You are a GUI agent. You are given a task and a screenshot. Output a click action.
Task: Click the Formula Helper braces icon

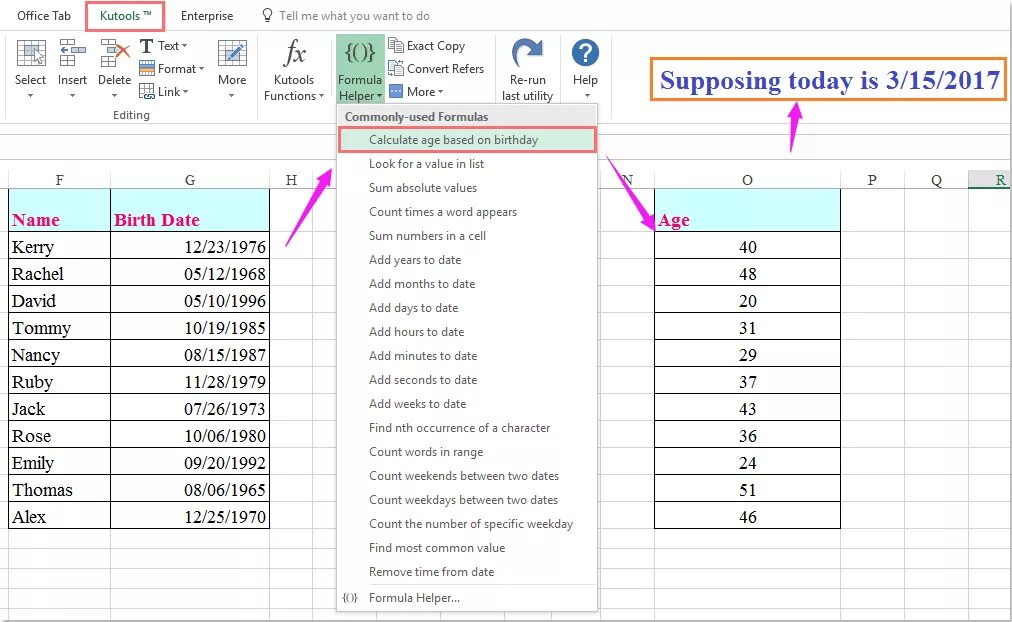pyautogui.click(x=359, y=53)
